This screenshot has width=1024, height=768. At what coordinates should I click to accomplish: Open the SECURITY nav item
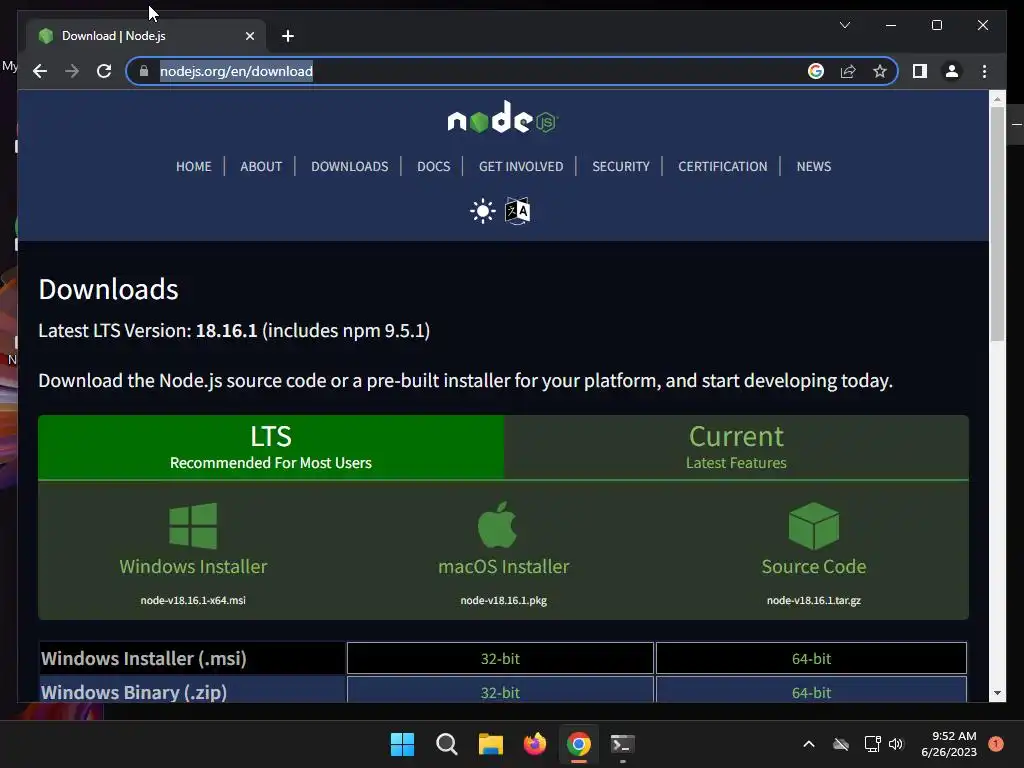pos(621,167)
